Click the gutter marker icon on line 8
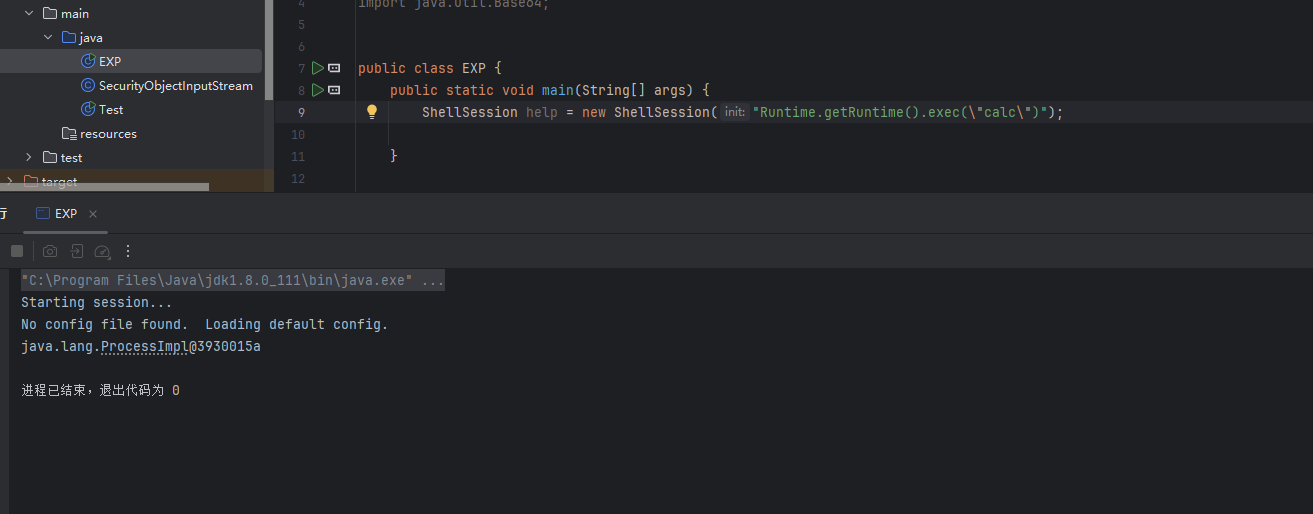This screenshot has width=1313, height=514. 334,90
